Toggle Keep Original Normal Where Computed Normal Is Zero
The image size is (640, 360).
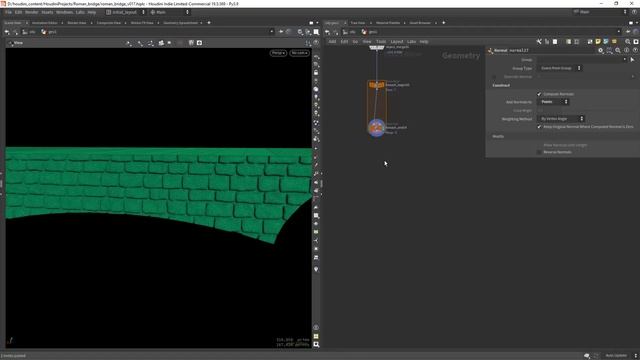click(539, 127)
